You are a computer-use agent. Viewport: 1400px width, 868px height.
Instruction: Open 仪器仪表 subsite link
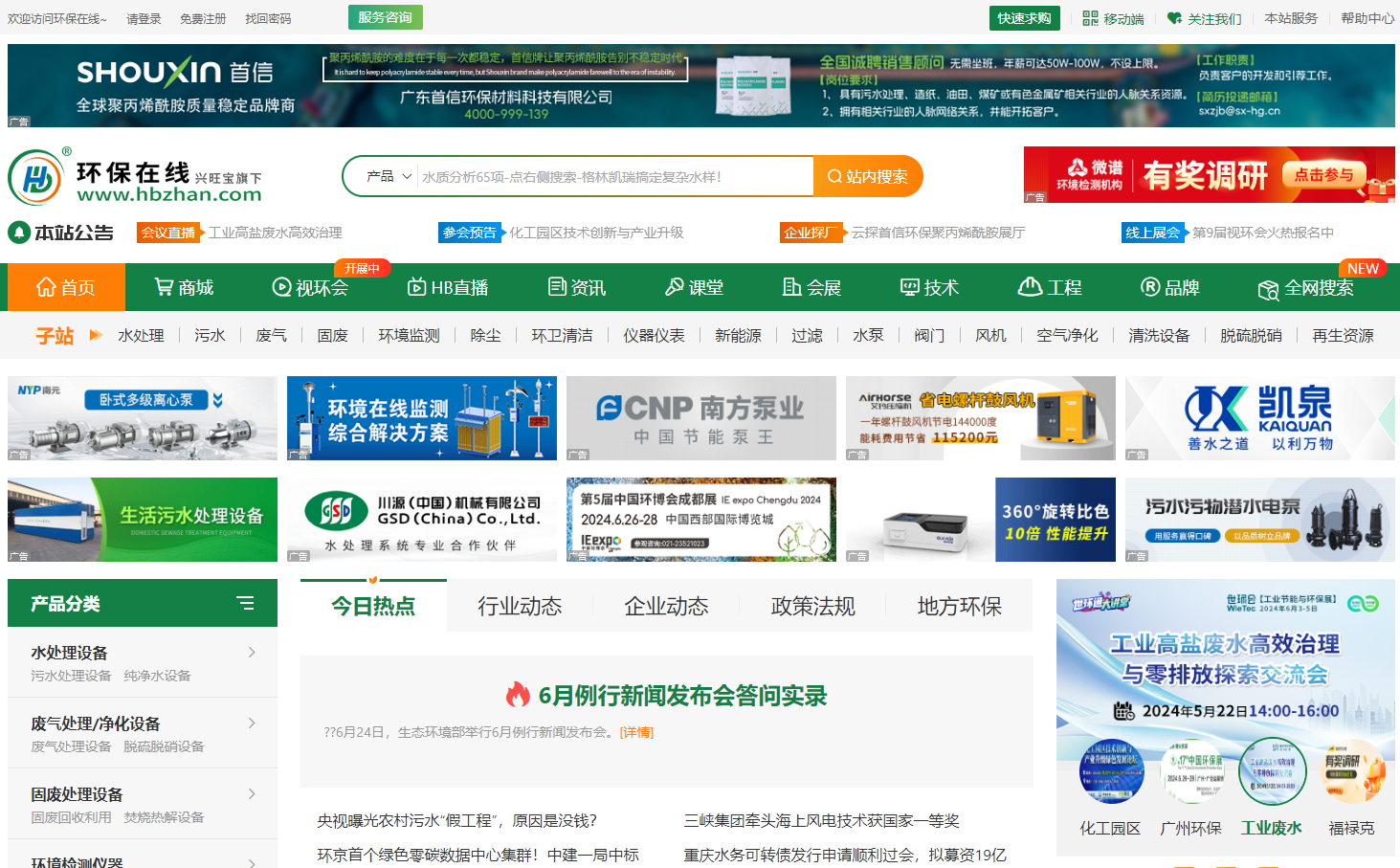pyautogui.click(x=654, y=335)
